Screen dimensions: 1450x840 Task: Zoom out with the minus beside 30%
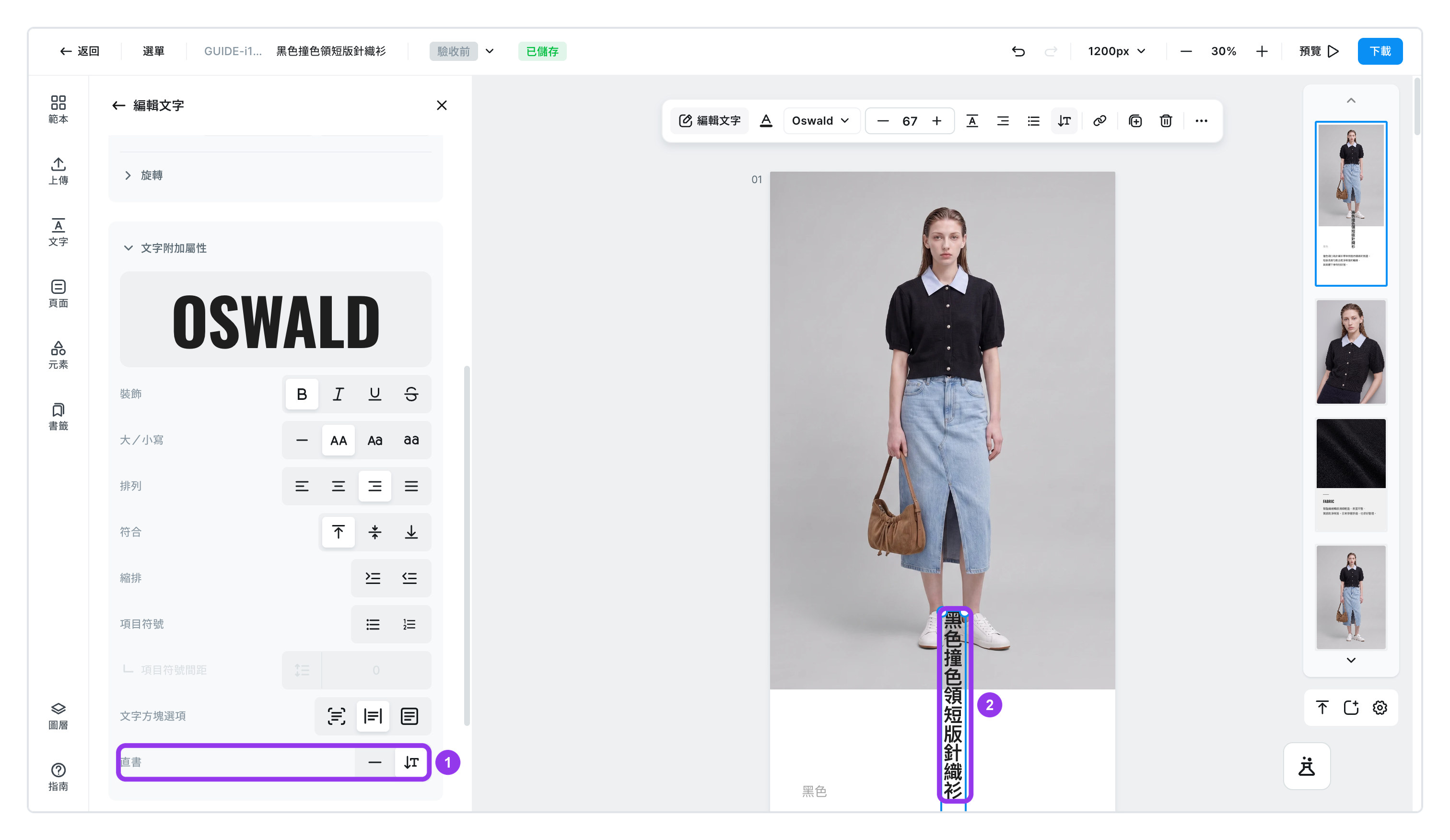pyautogui.click(x=1186, y=51)
